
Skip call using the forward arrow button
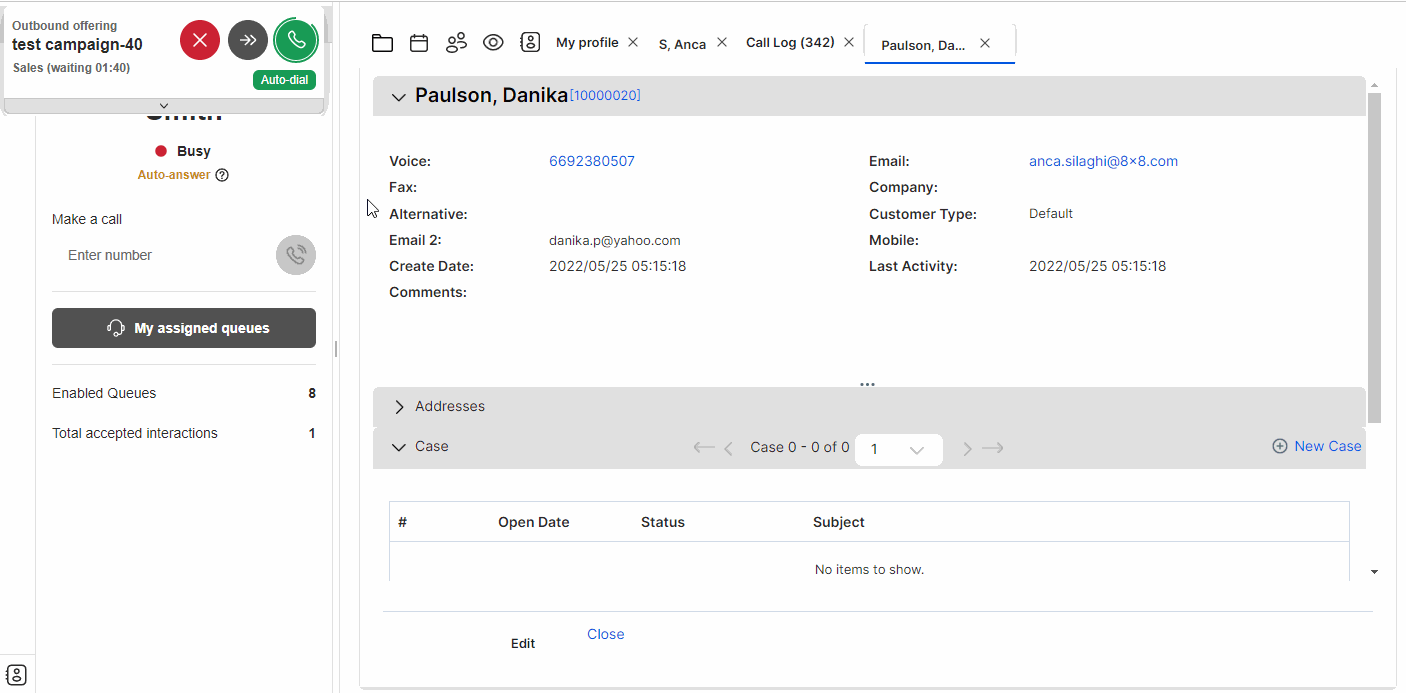tap(248, 40)
